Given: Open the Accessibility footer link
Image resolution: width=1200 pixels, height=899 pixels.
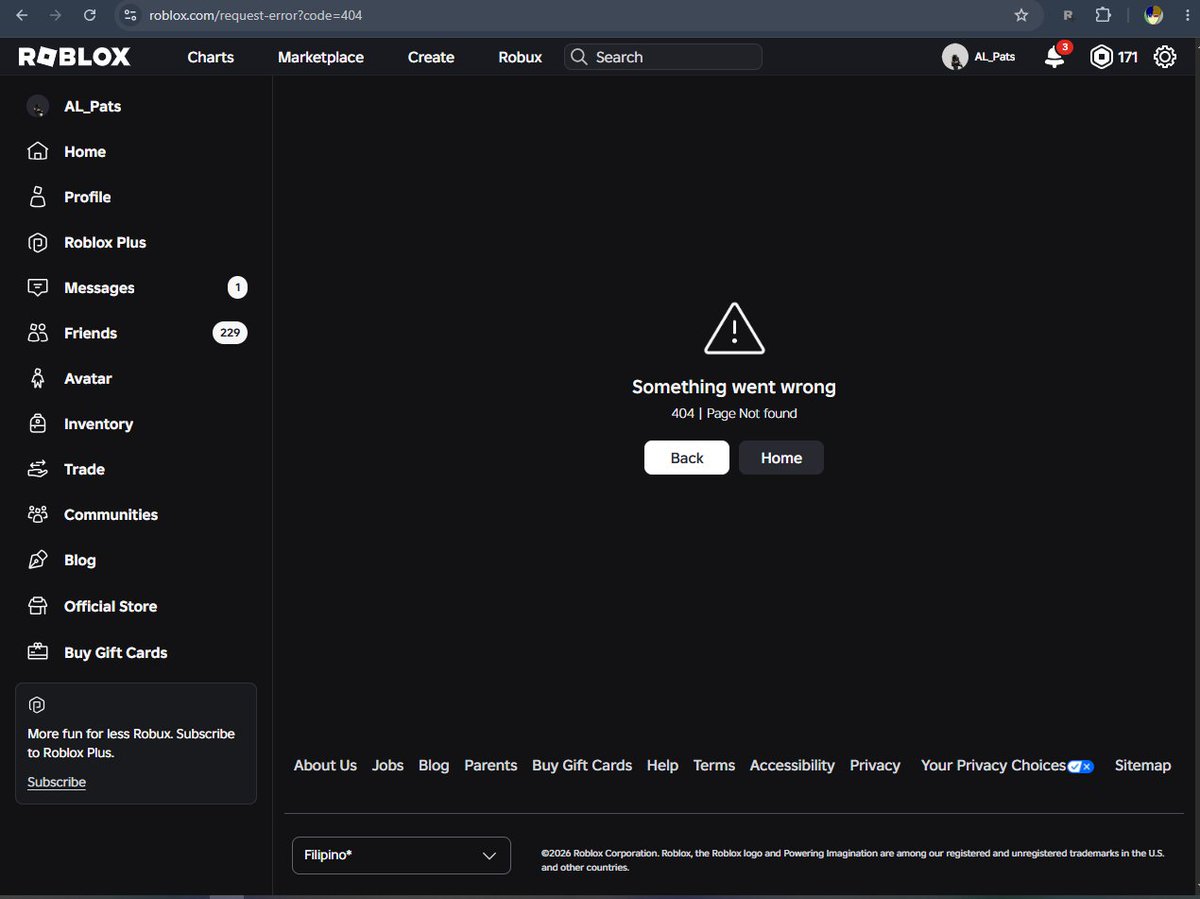Looking at the screenshot, I should tap(792, 765).
